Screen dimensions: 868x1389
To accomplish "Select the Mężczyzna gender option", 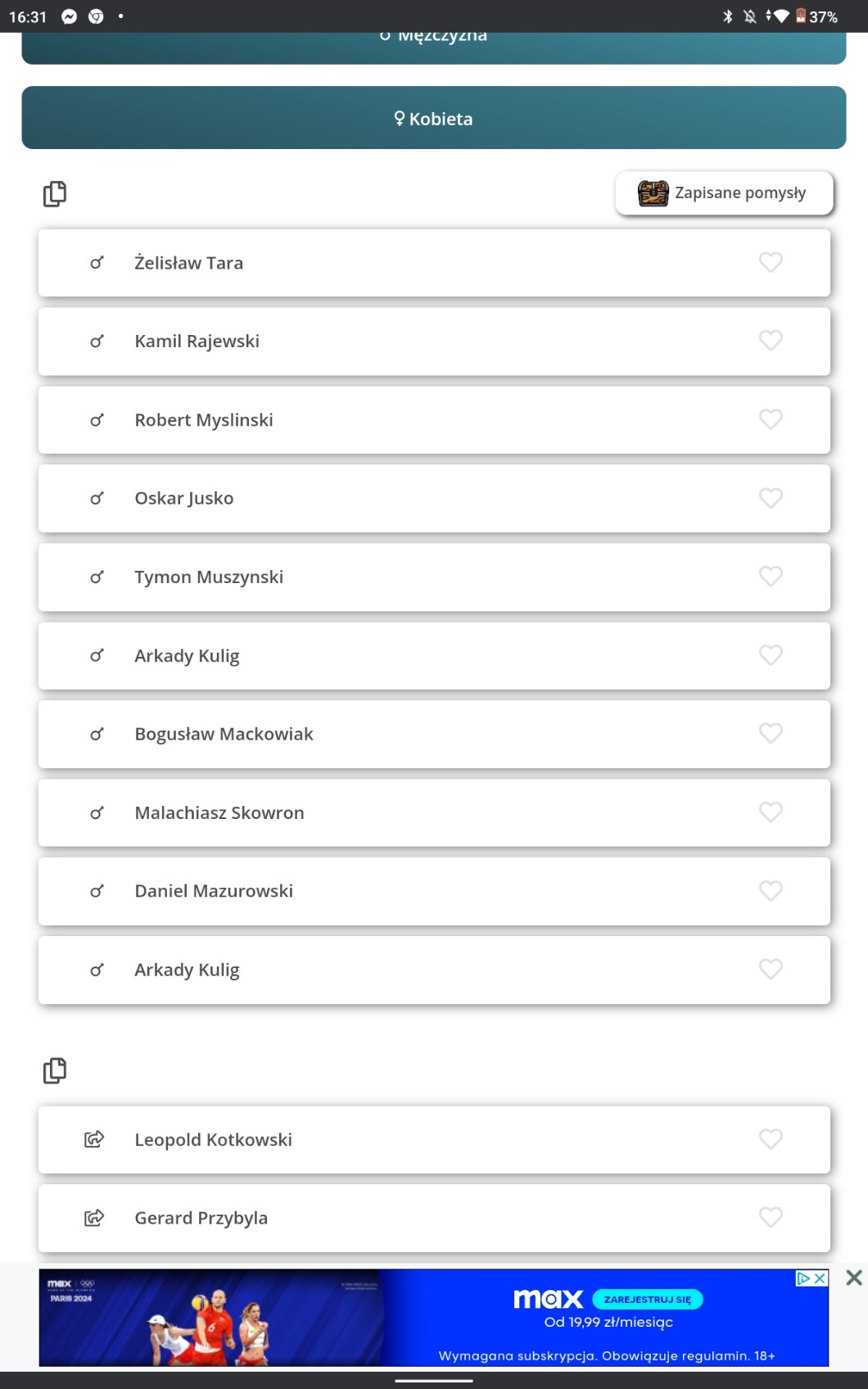I will click(x=434, y=43).
